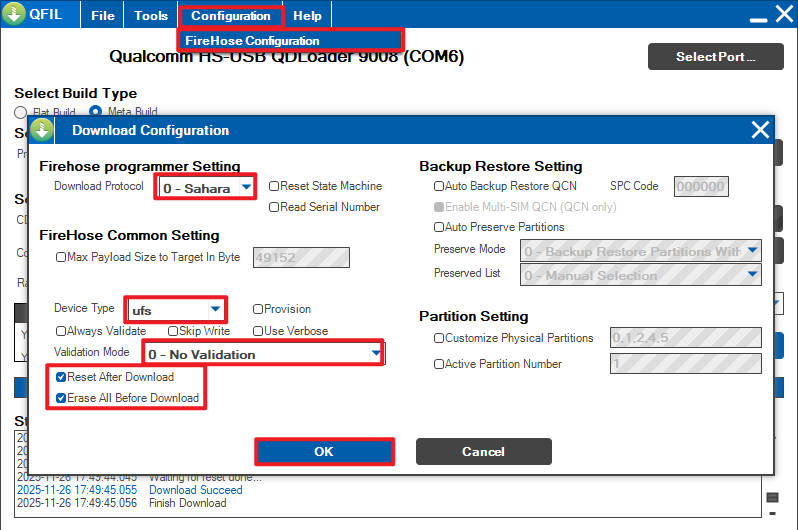Click the Cancel button
The width and height of the screenshot is (798, 530).
(x=483, y=452)
